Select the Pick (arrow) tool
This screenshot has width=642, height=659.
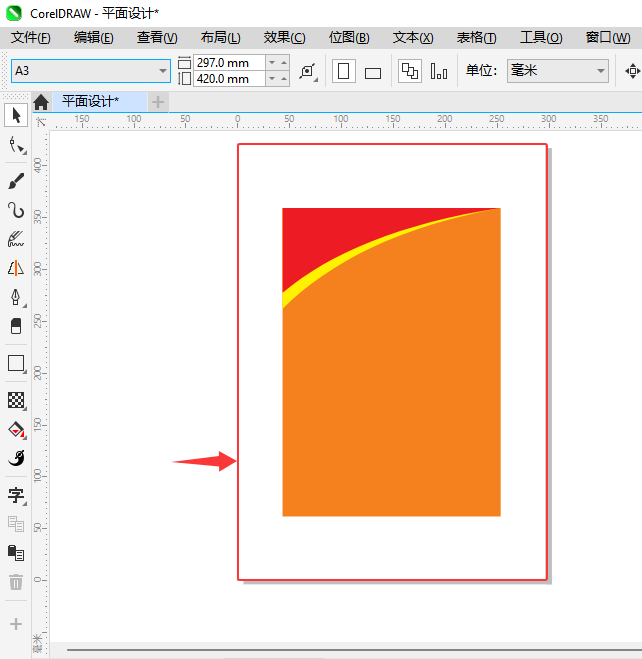[16, 115]
